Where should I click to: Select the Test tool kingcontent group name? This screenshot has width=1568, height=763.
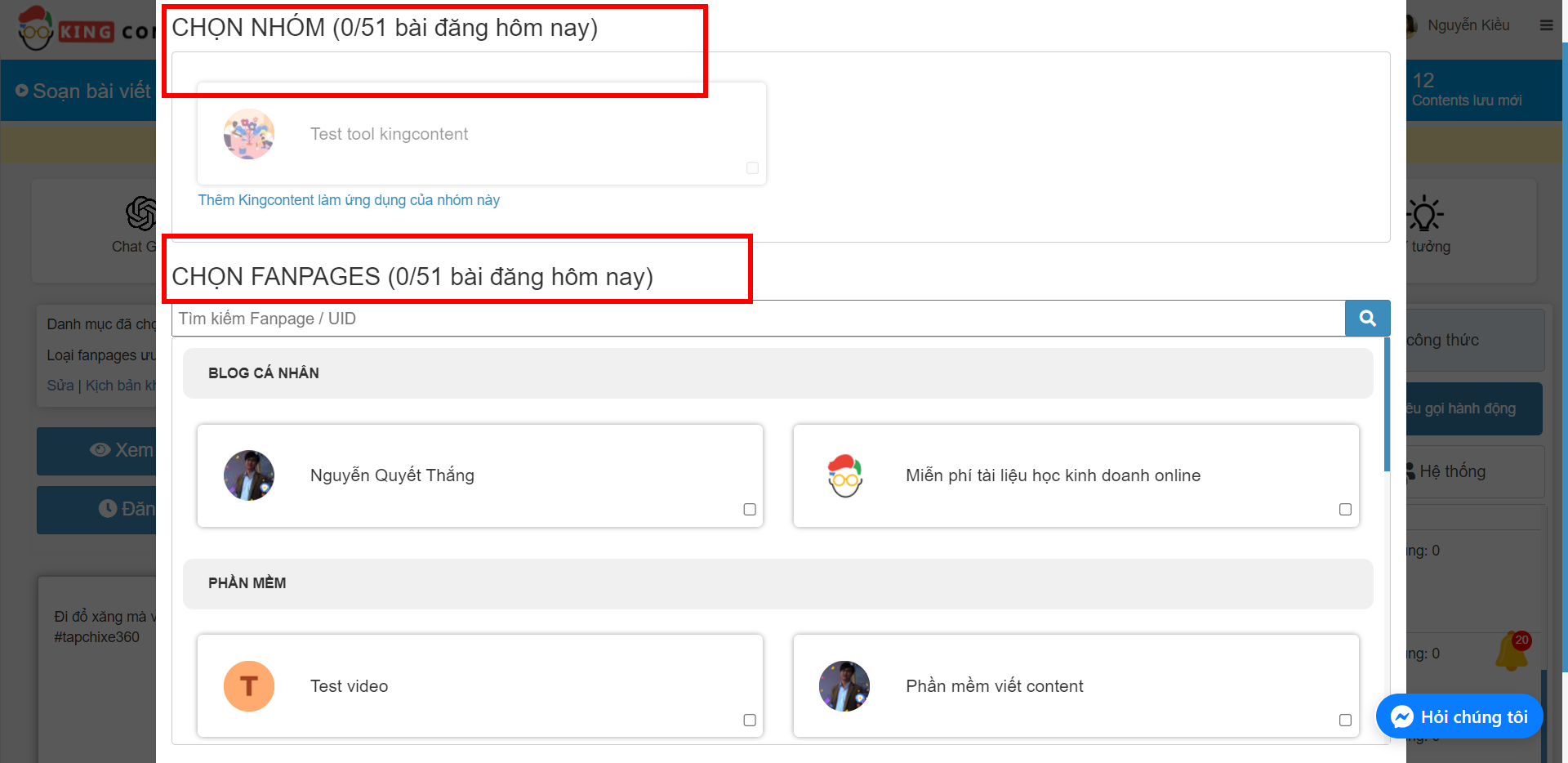[389, 134]
